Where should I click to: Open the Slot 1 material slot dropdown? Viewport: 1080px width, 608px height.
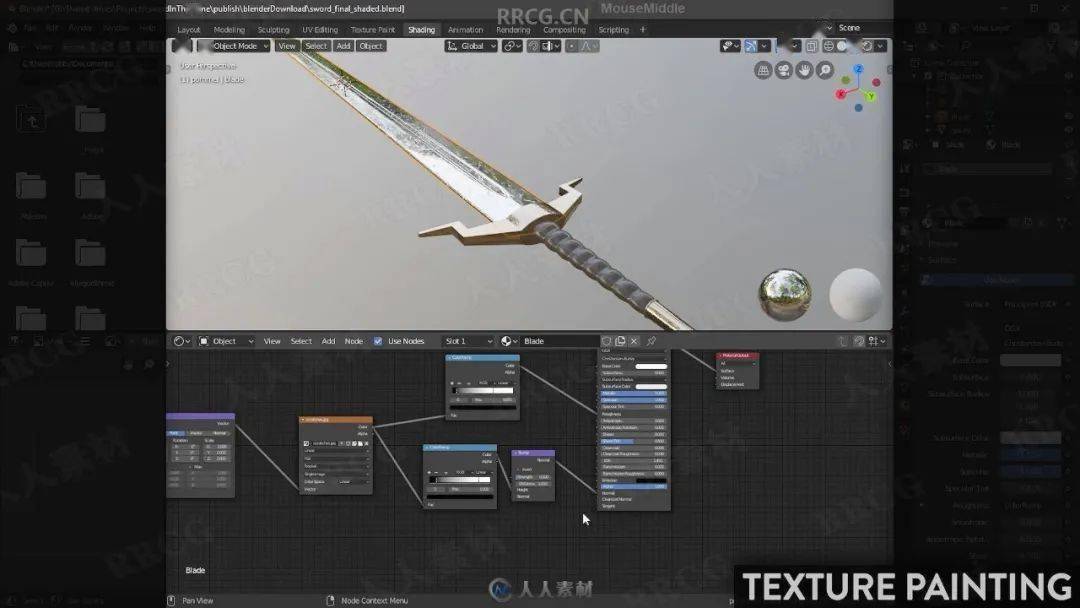point(468,341)
